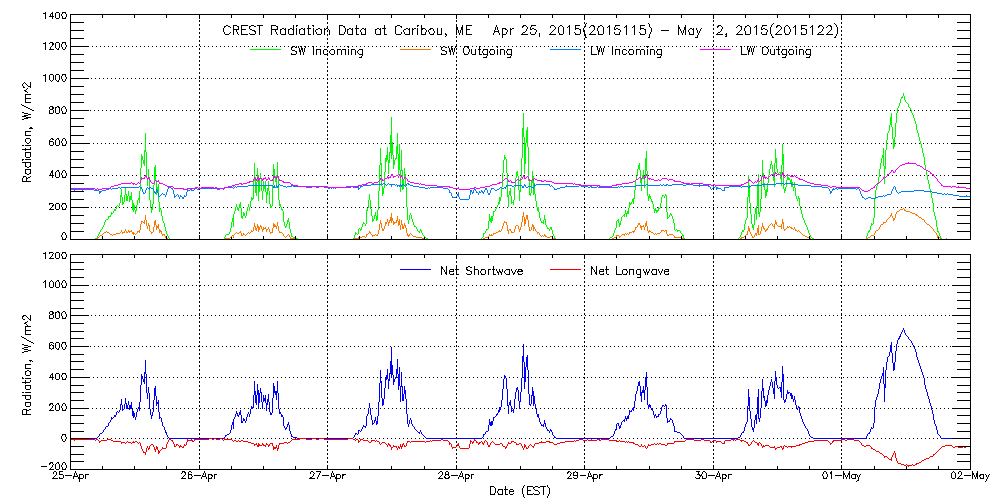The height and width of the screenshot is (500, 1000).
Task: Click the SW Outgoing legend label
Action: 476,51
